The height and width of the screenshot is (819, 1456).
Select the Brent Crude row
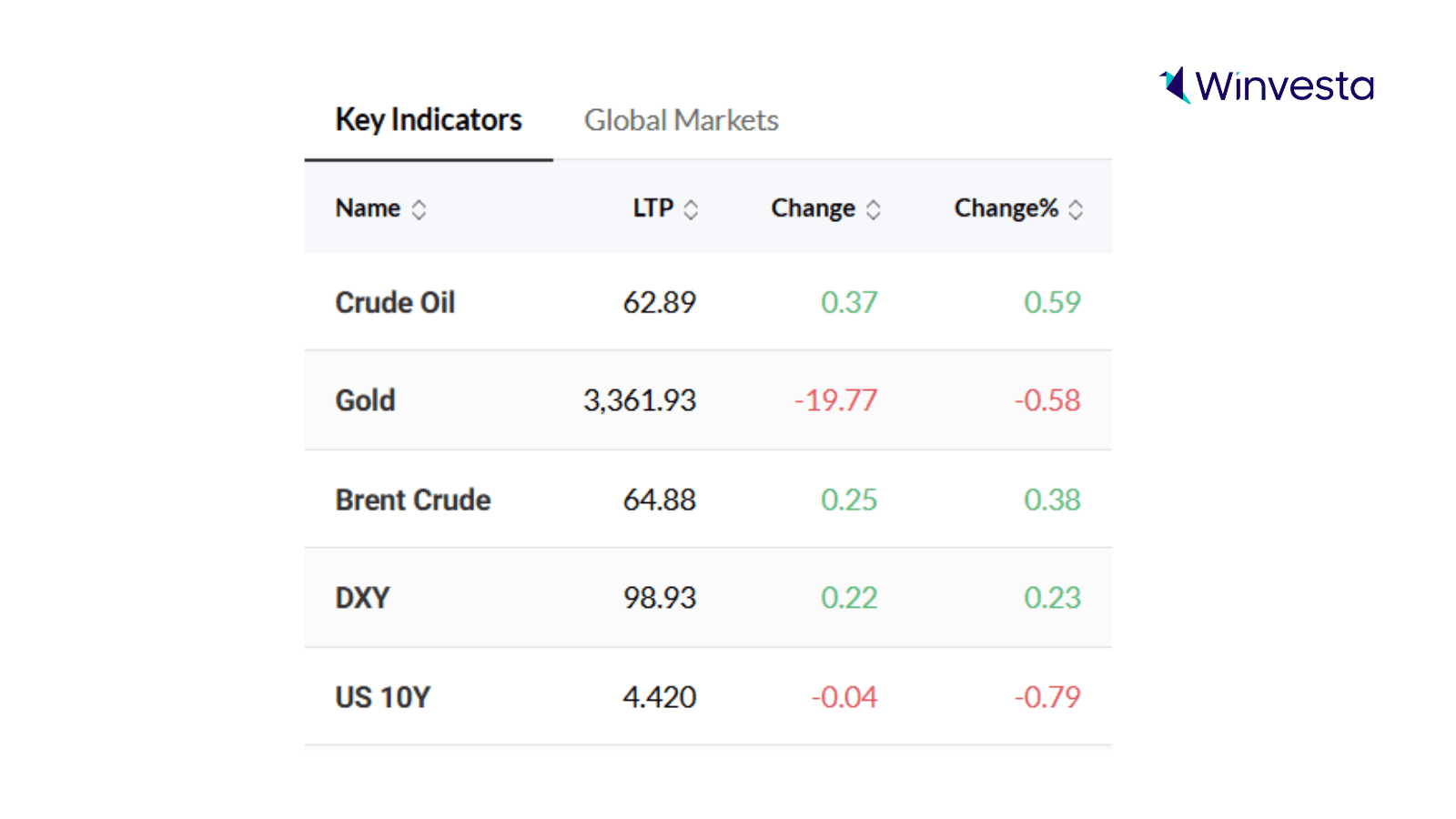tap(413, 500)
